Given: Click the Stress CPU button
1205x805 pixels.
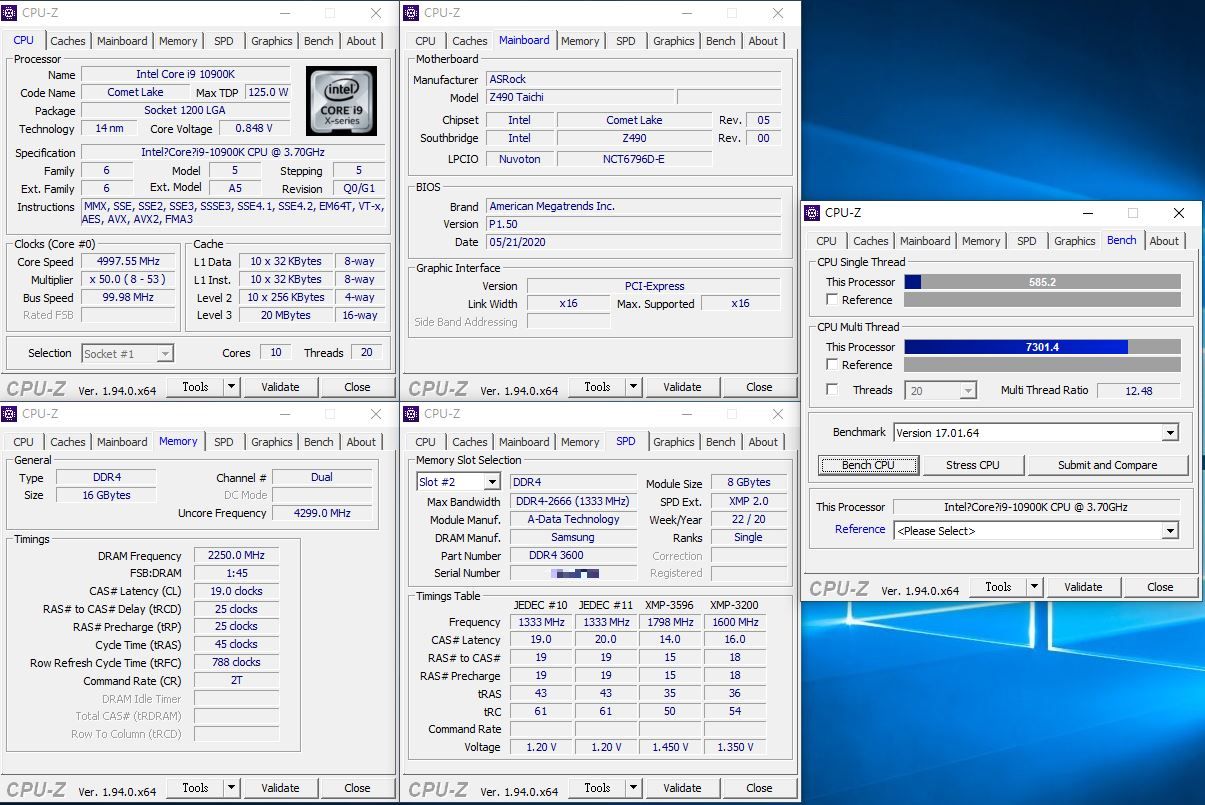Looking at the screenshot, I should pyautogui.click(x=973, y=465).
